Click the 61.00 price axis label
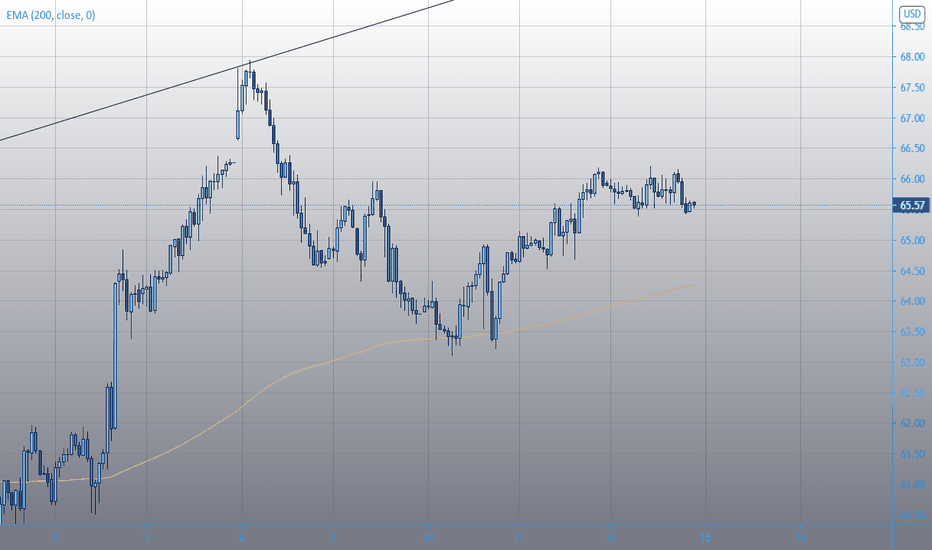The image size is (932, 550). coord(912,485)
